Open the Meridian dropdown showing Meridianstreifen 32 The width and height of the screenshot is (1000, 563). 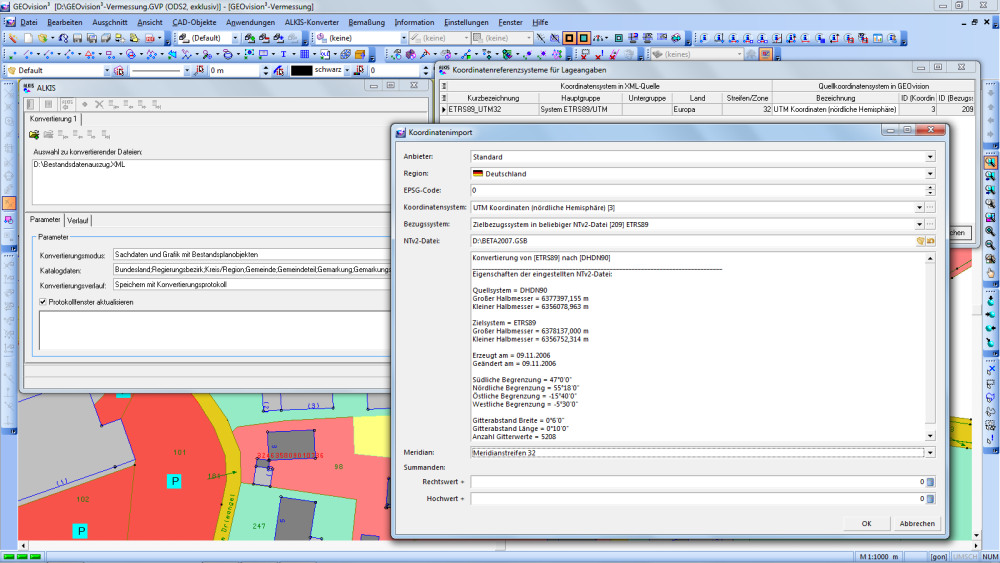(x=930, y=453)
